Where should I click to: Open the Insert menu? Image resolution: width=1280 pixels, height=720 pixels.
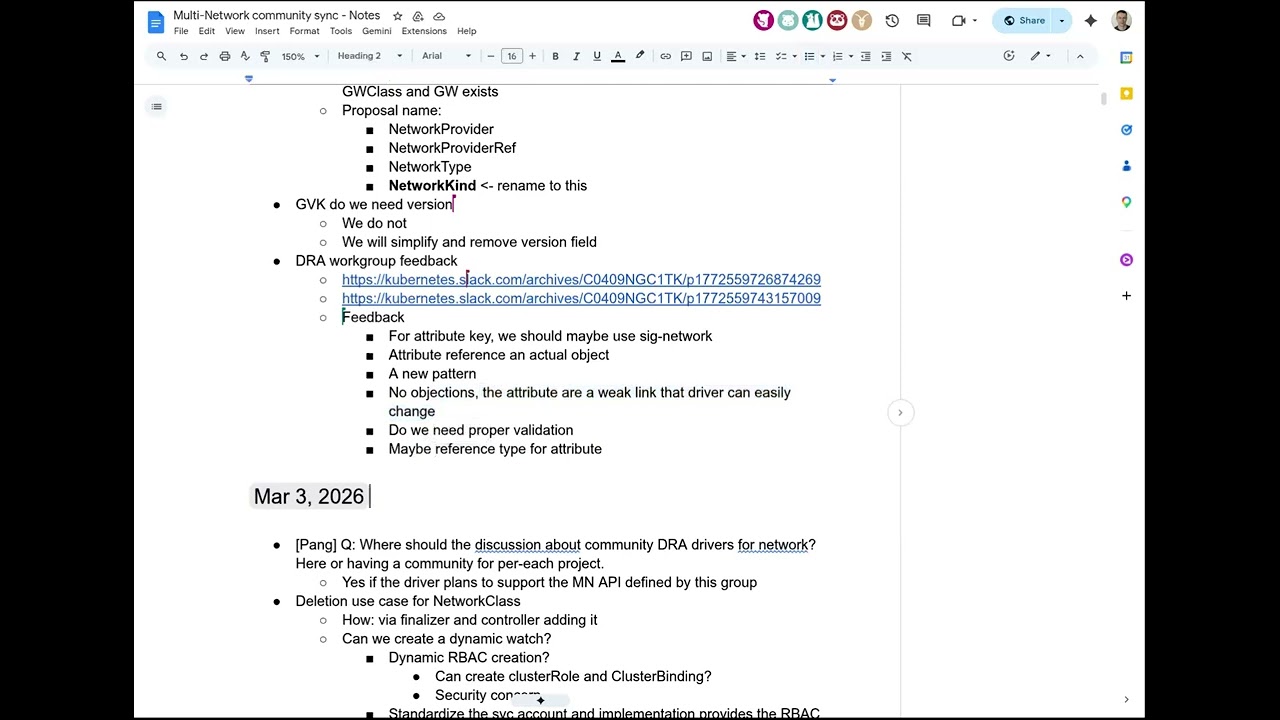coord(267,31)
